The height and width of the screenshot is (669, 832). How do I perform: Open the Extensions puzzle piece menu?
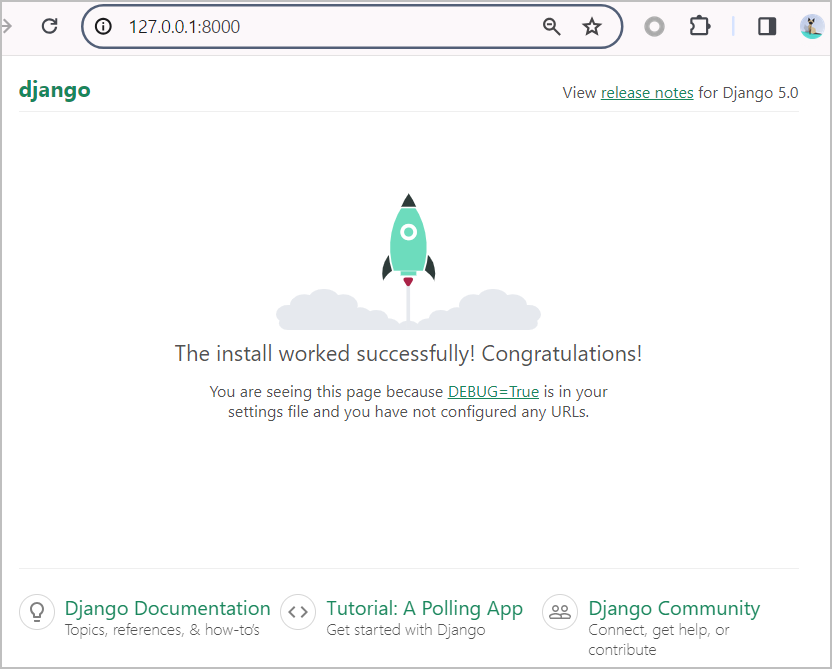click(x=700, y=26)
